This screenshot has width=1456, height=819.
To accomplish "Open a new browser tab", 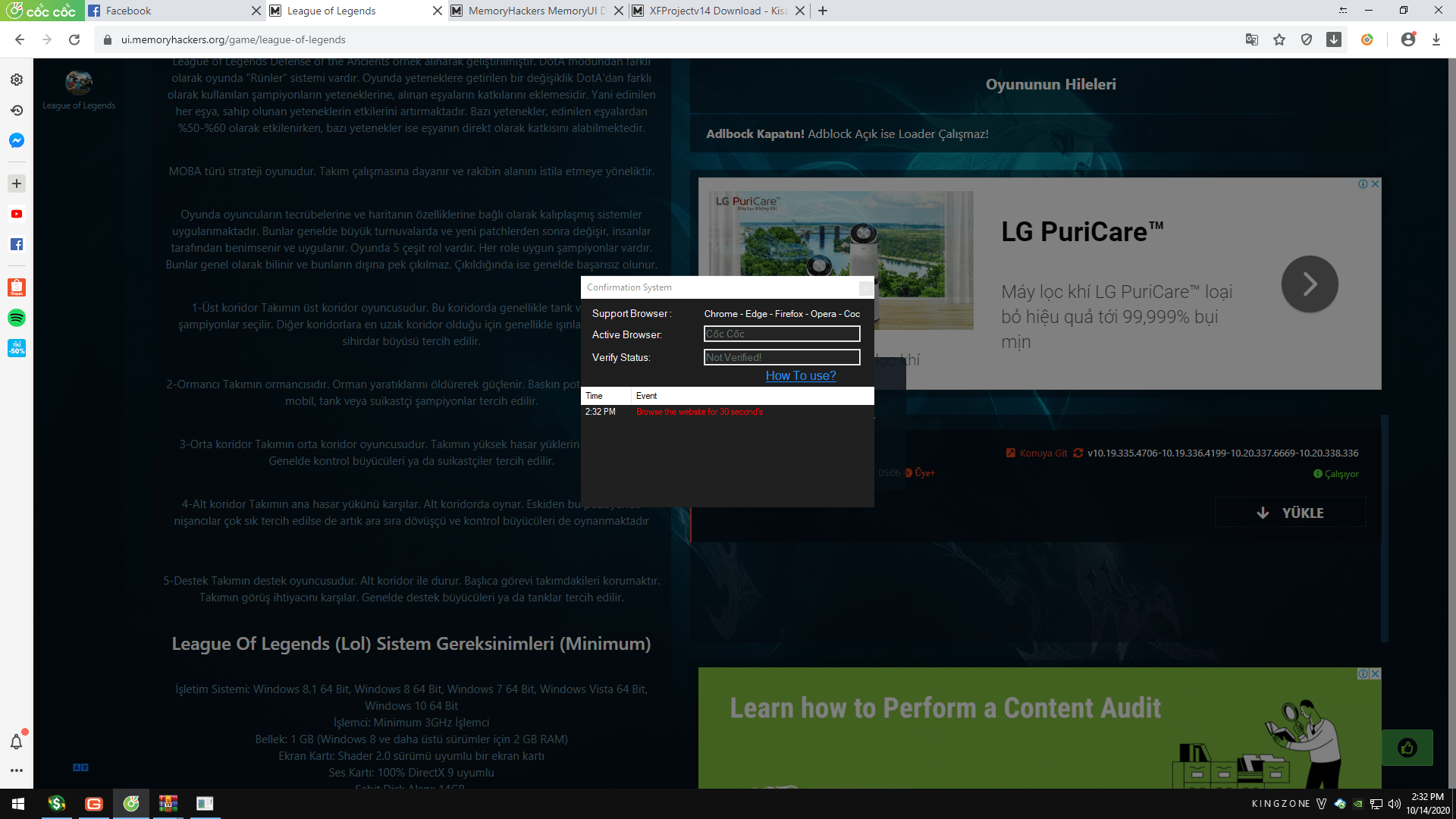I will click(x=823, y=11).
